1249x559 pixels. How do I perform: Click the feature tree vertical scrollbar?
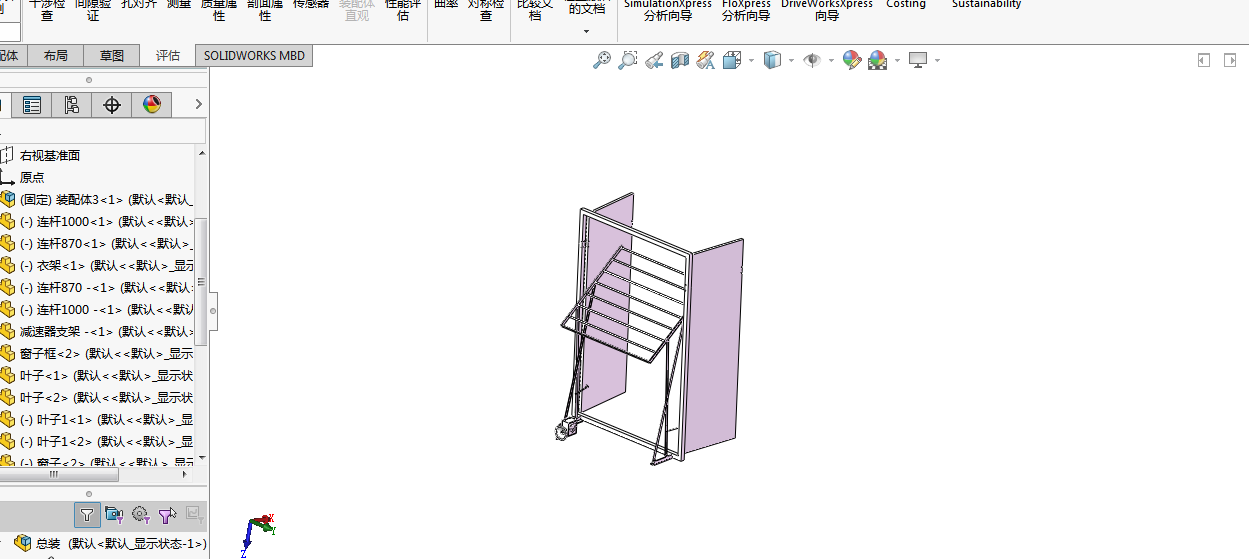pos(202,280)
